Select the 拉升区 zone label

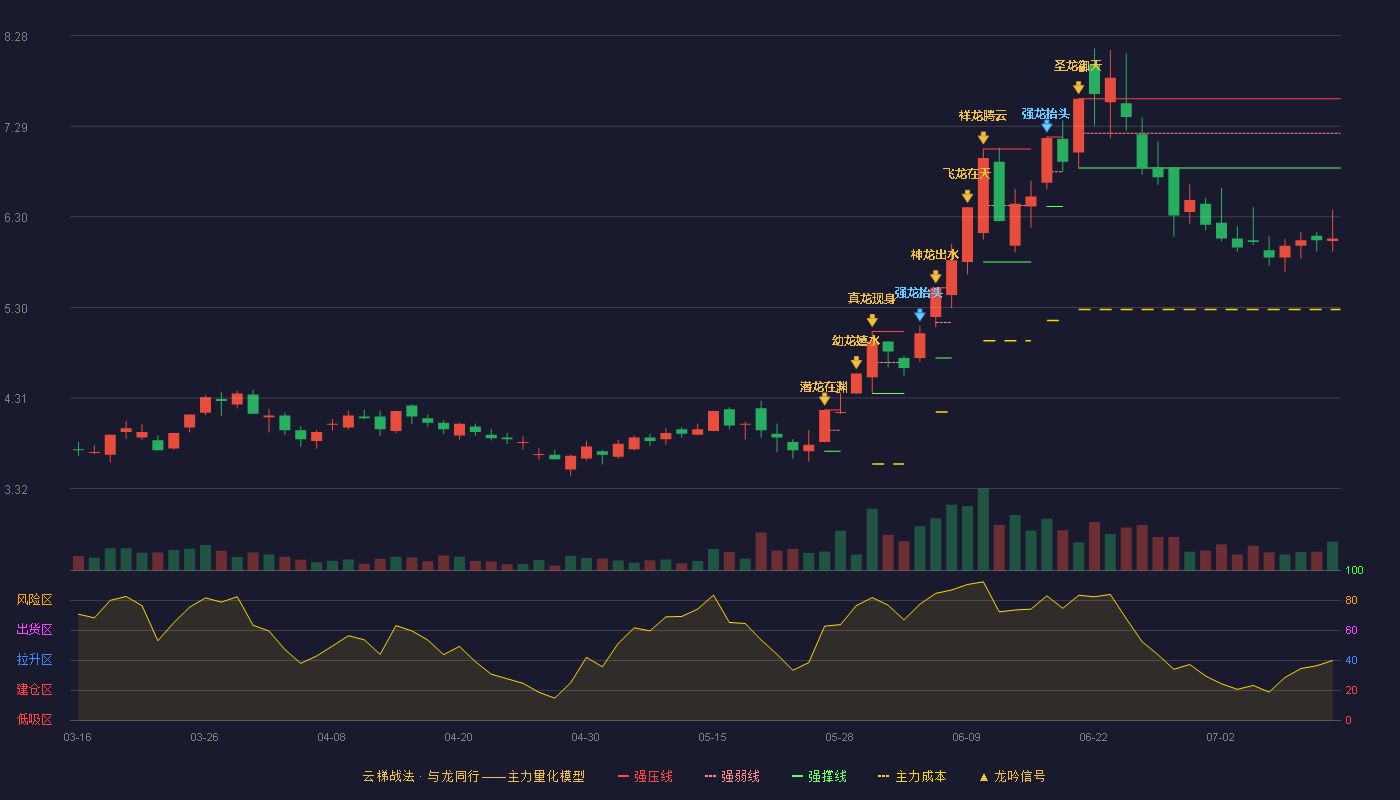pyautogui.click(x=35, y=660)
